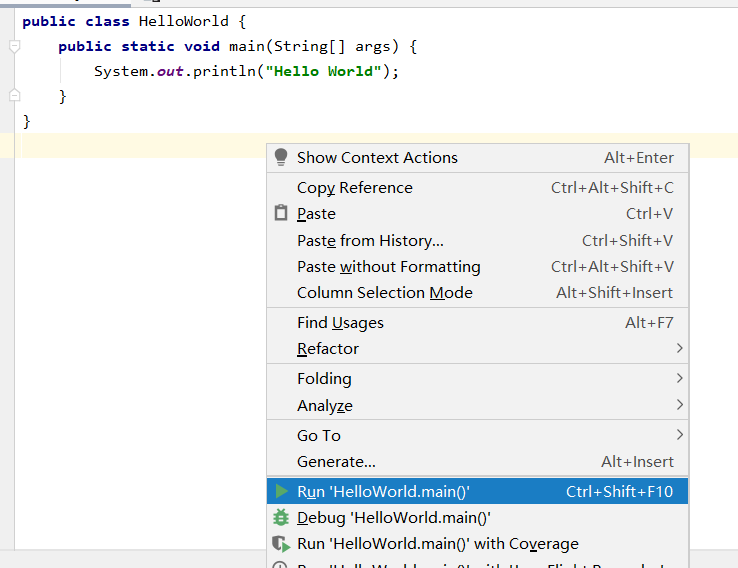Image resolution: width=738 pixels, height=568 pixels.
Task: Click the green Debug bug icon
Action: (281, 518)
